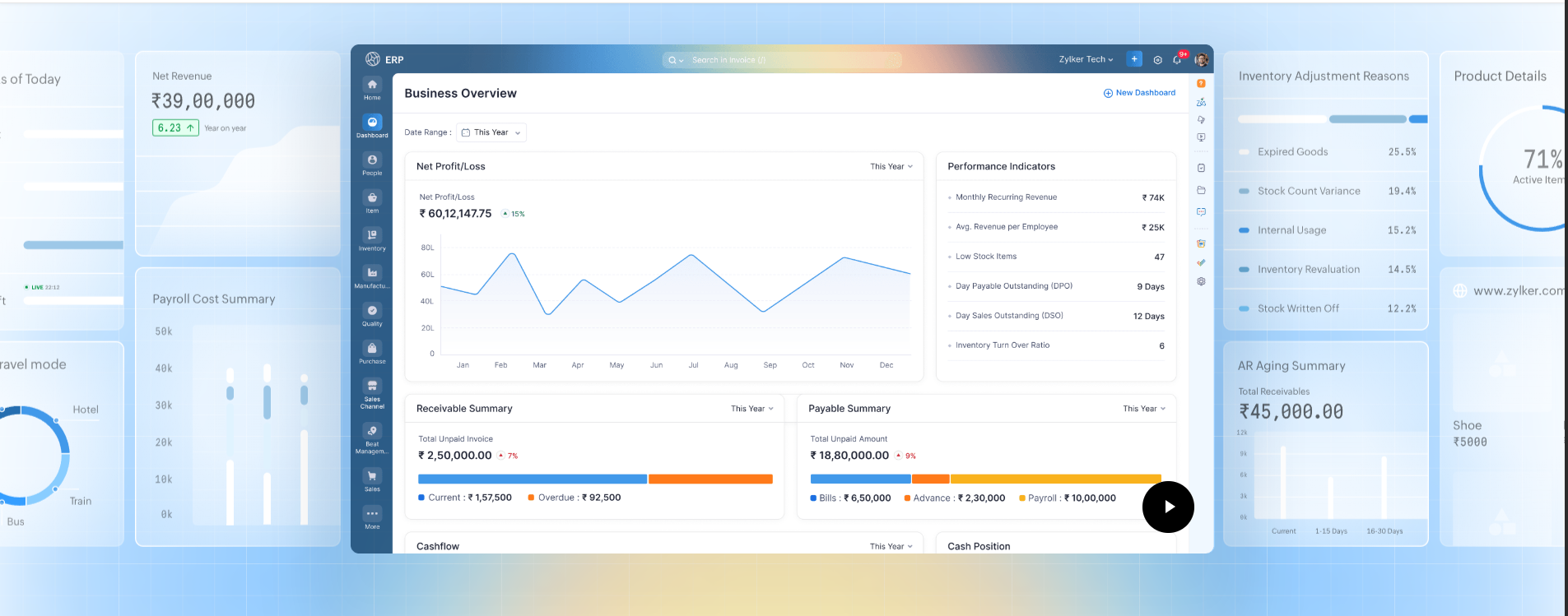Click the yellow Payroll payable bar segment
This screenshot has width=1568, height=616.
click(x=1056, y=479)
